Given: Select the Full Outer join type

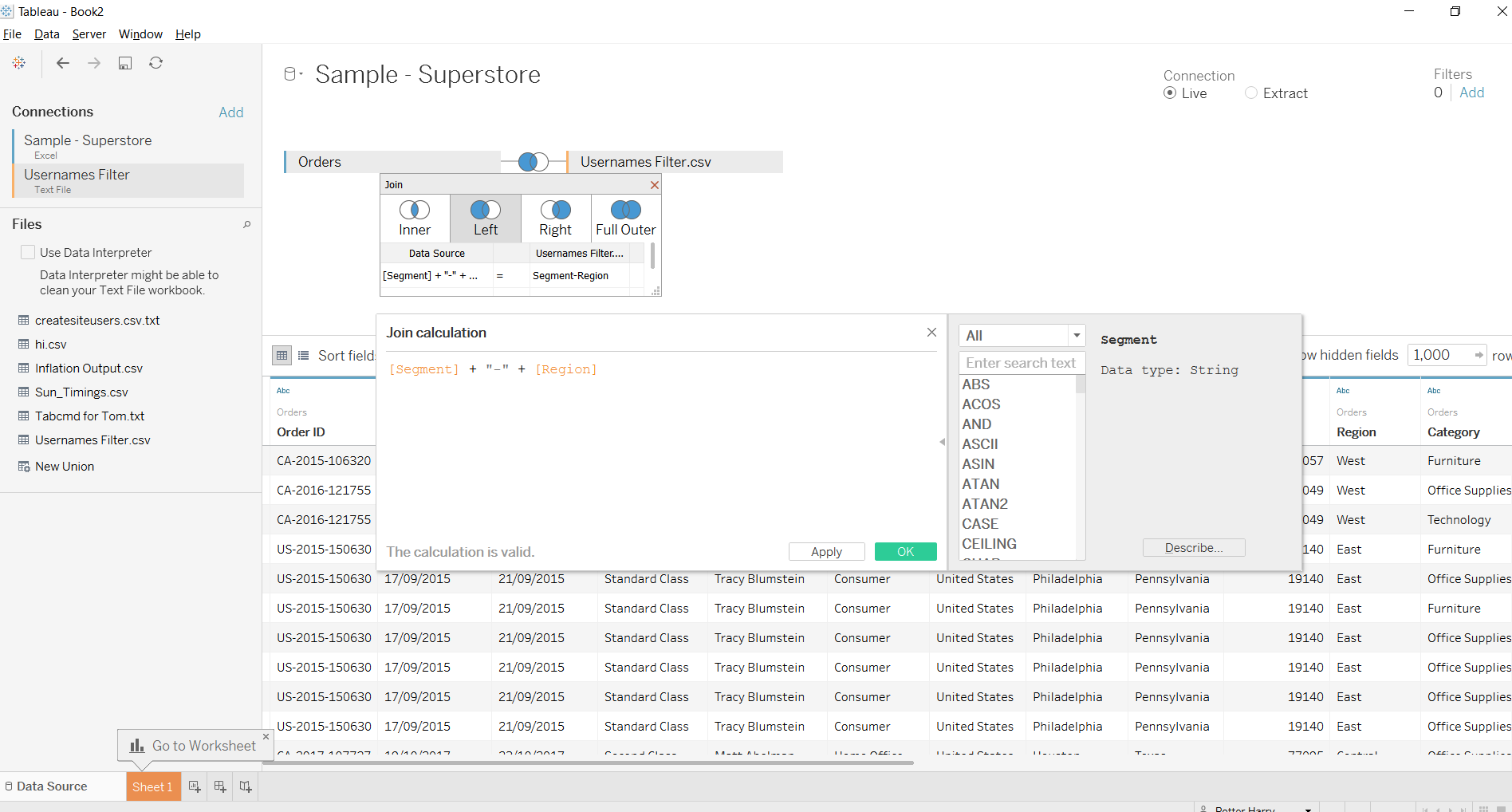Looking at the screenshot, I should tap(626, 219).
